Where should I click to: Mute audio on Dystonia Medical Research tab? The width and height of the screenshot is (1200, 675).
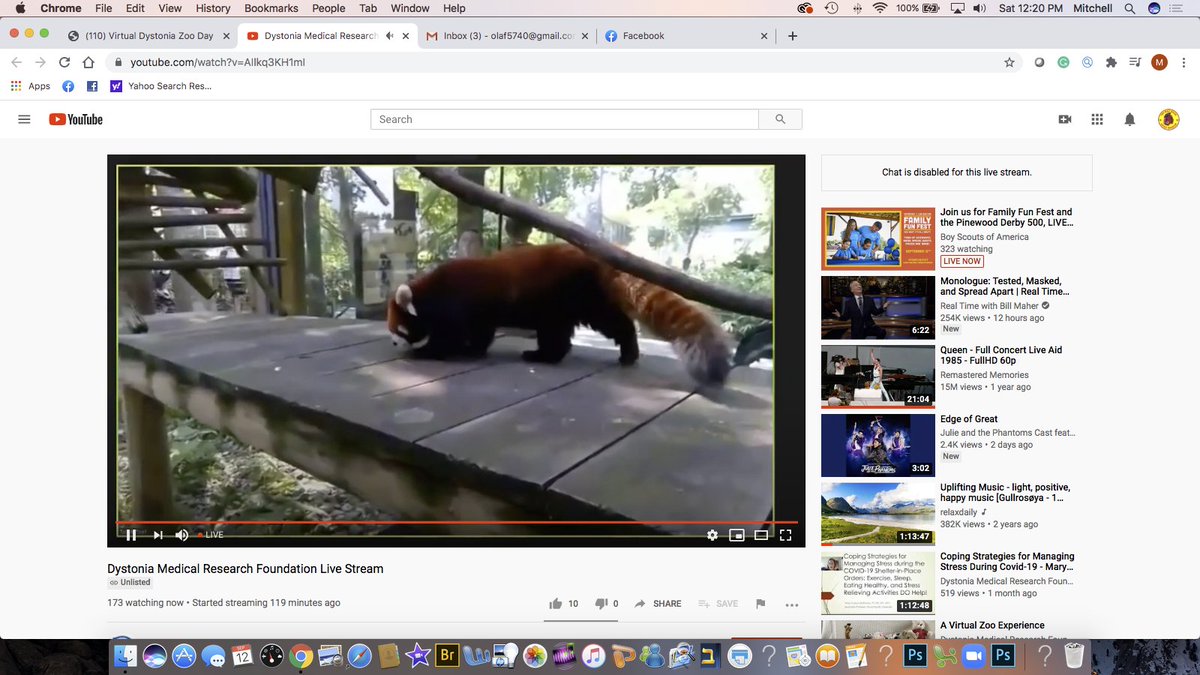[x=389, y=36]
